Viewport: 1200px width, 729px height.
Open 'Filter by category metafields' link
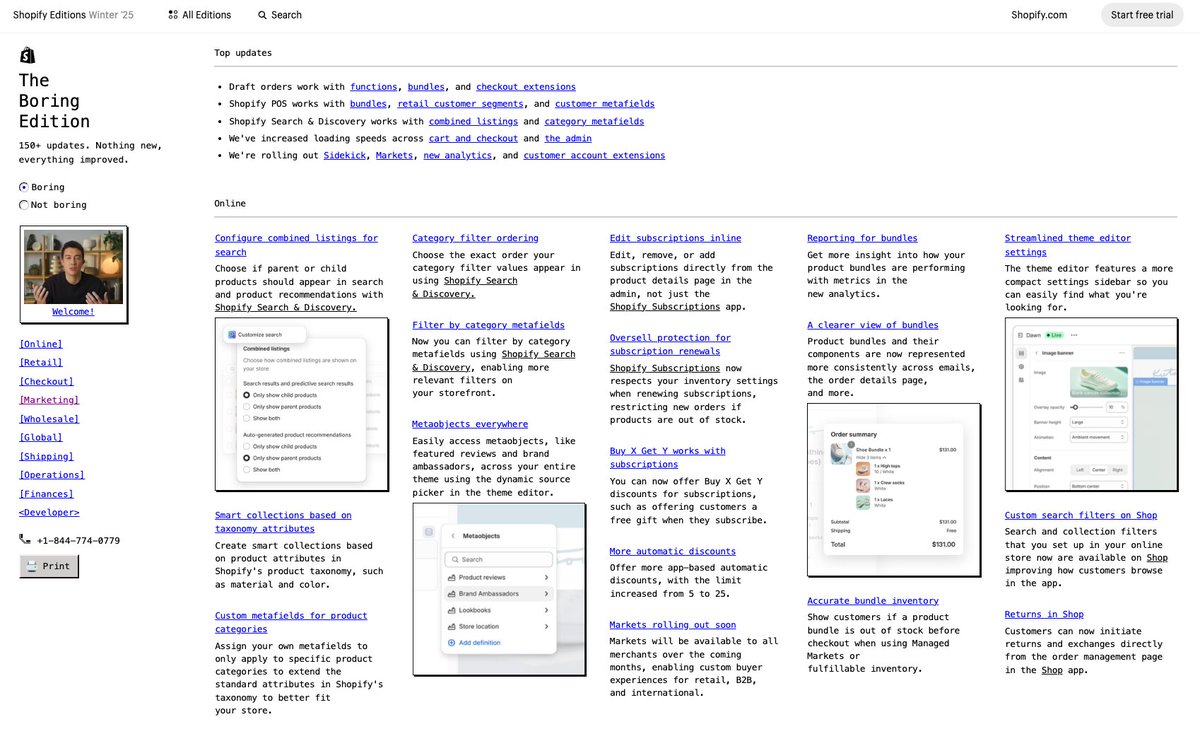488,325
